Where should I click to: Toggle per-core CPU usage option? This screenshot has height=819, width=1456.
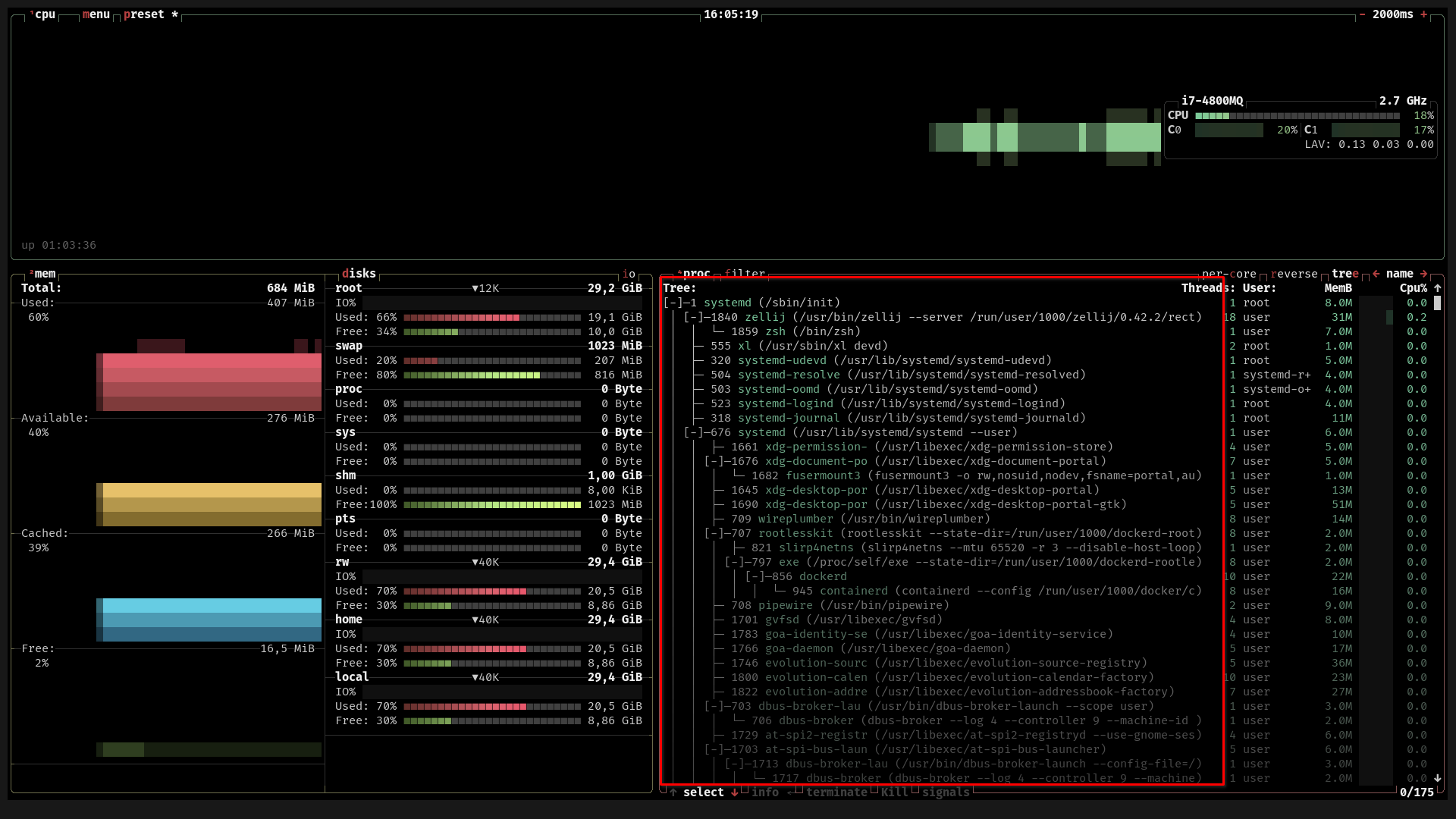click(x=1228, y=274)
